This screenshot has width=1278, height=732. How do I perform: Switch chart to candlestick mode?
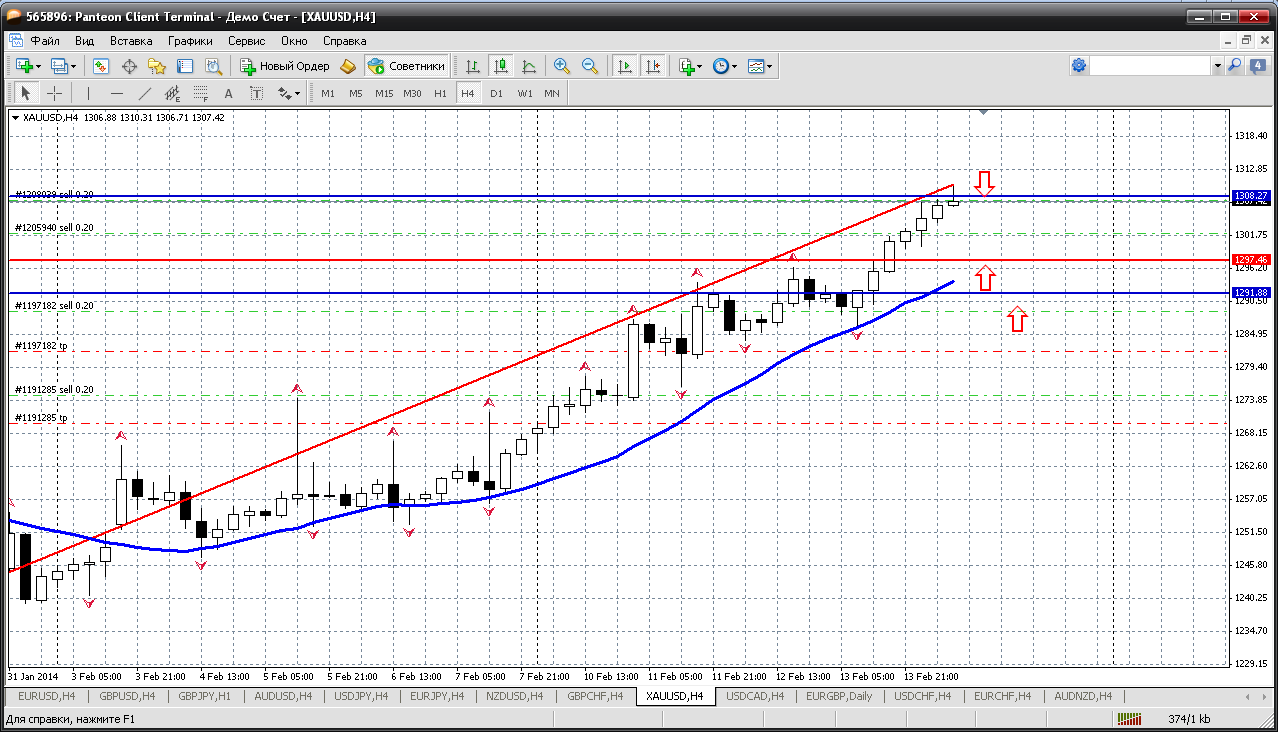(x=501, y=66)
